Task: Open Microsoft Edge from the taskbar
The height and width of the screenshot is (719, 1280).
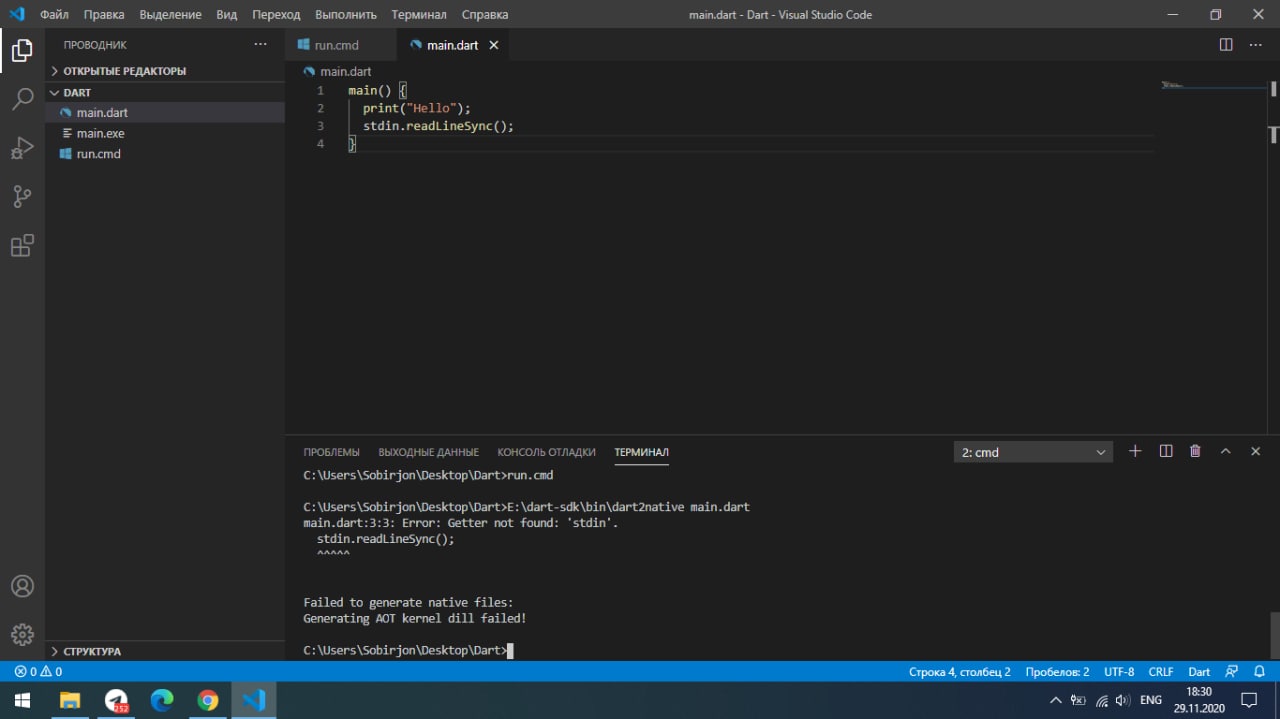Action: point(162,700)
